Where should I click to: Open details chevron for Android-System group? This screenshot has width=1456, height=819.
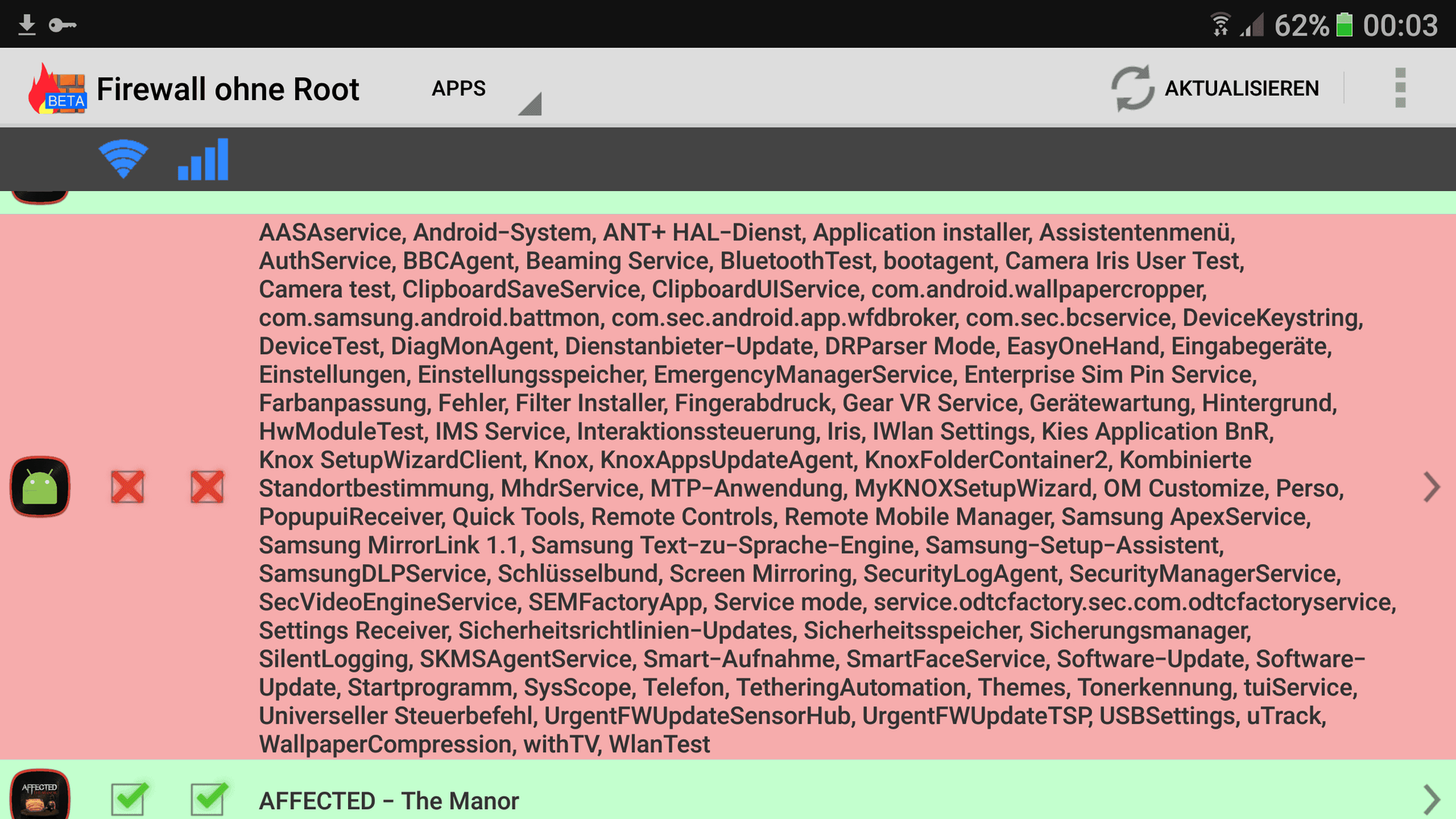[x=1431, y=487]
